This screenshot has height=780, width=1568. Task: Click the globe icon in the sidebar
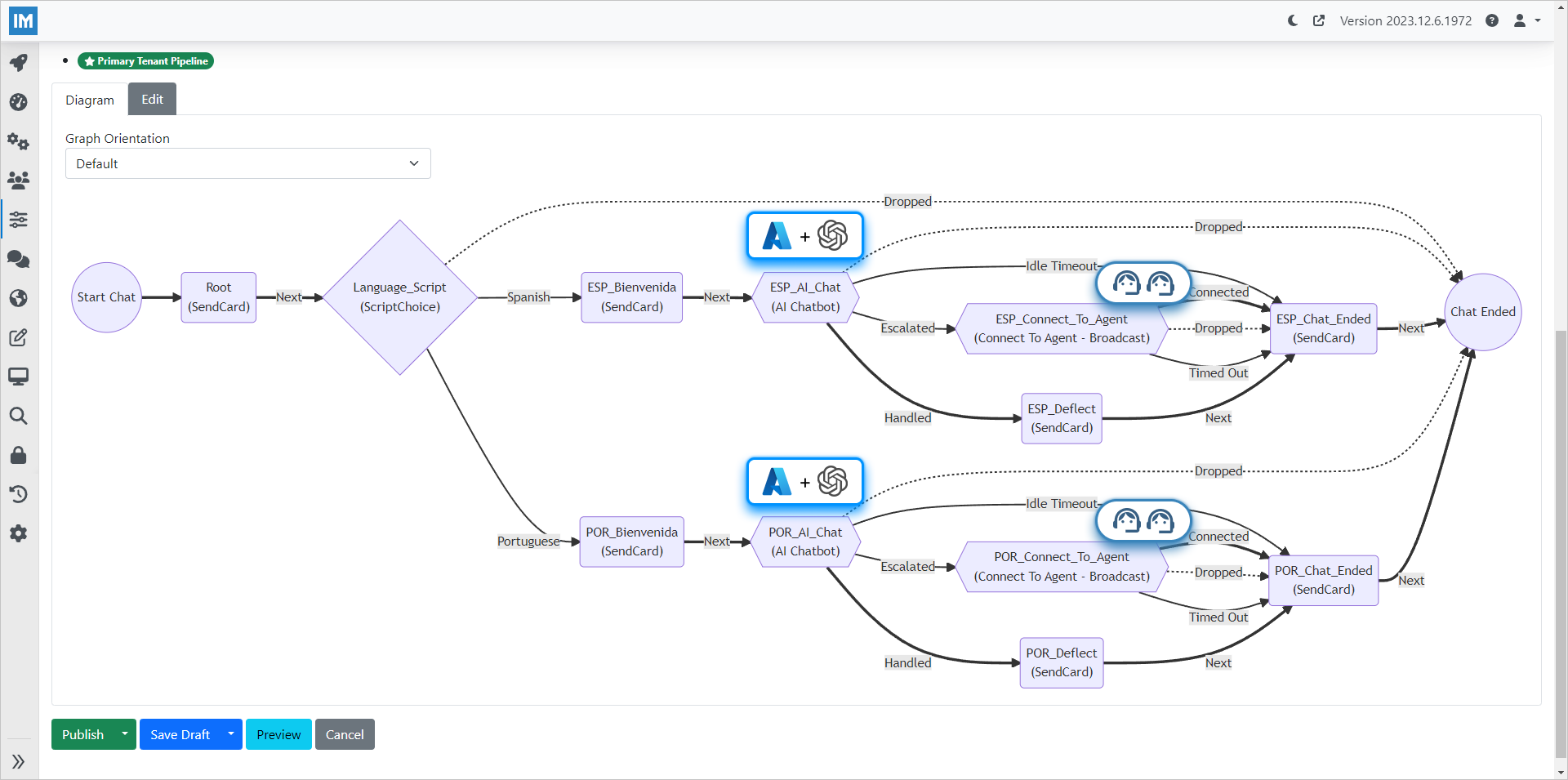coord(18,298)
